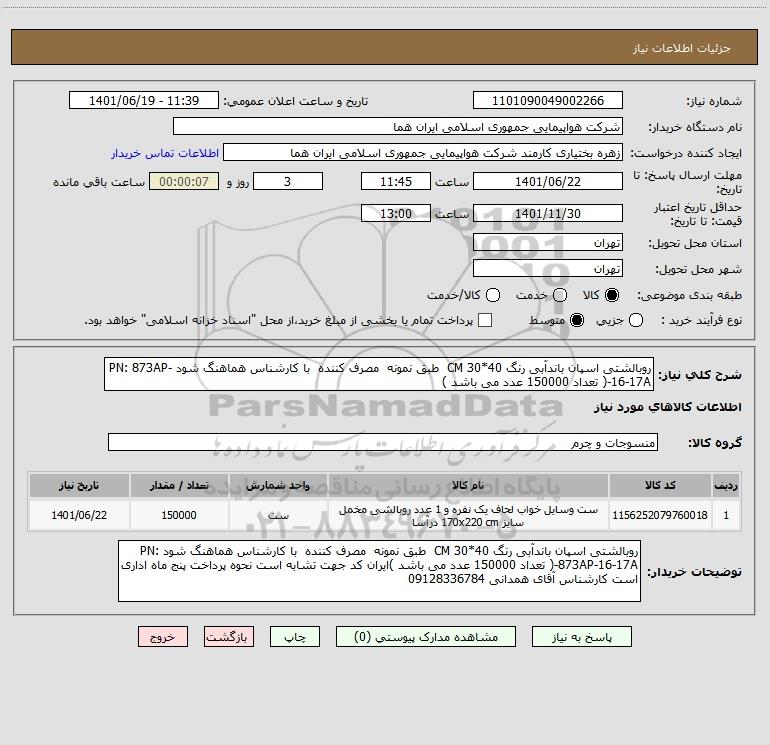Click the request creator name field
Screen dimensions: 770x745
click(x=423, y=153)
